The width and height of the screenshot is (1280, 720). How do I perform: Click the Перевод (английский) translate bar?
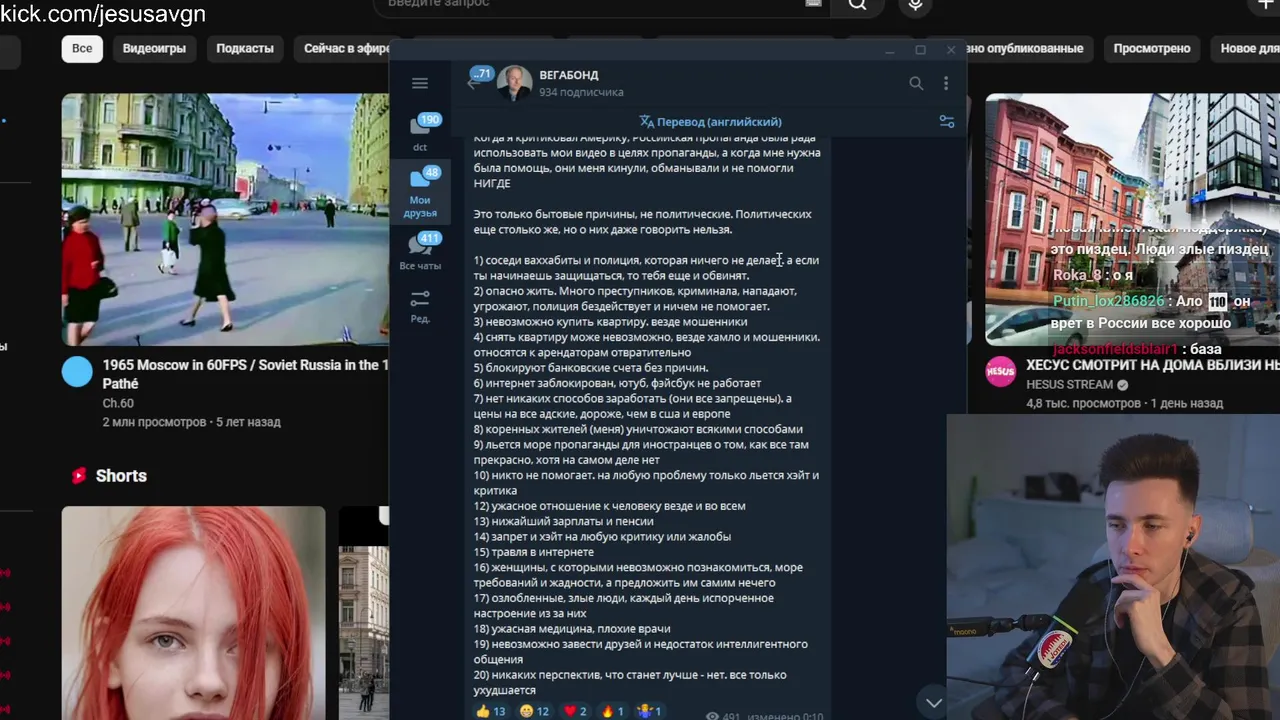click(711, 122)
